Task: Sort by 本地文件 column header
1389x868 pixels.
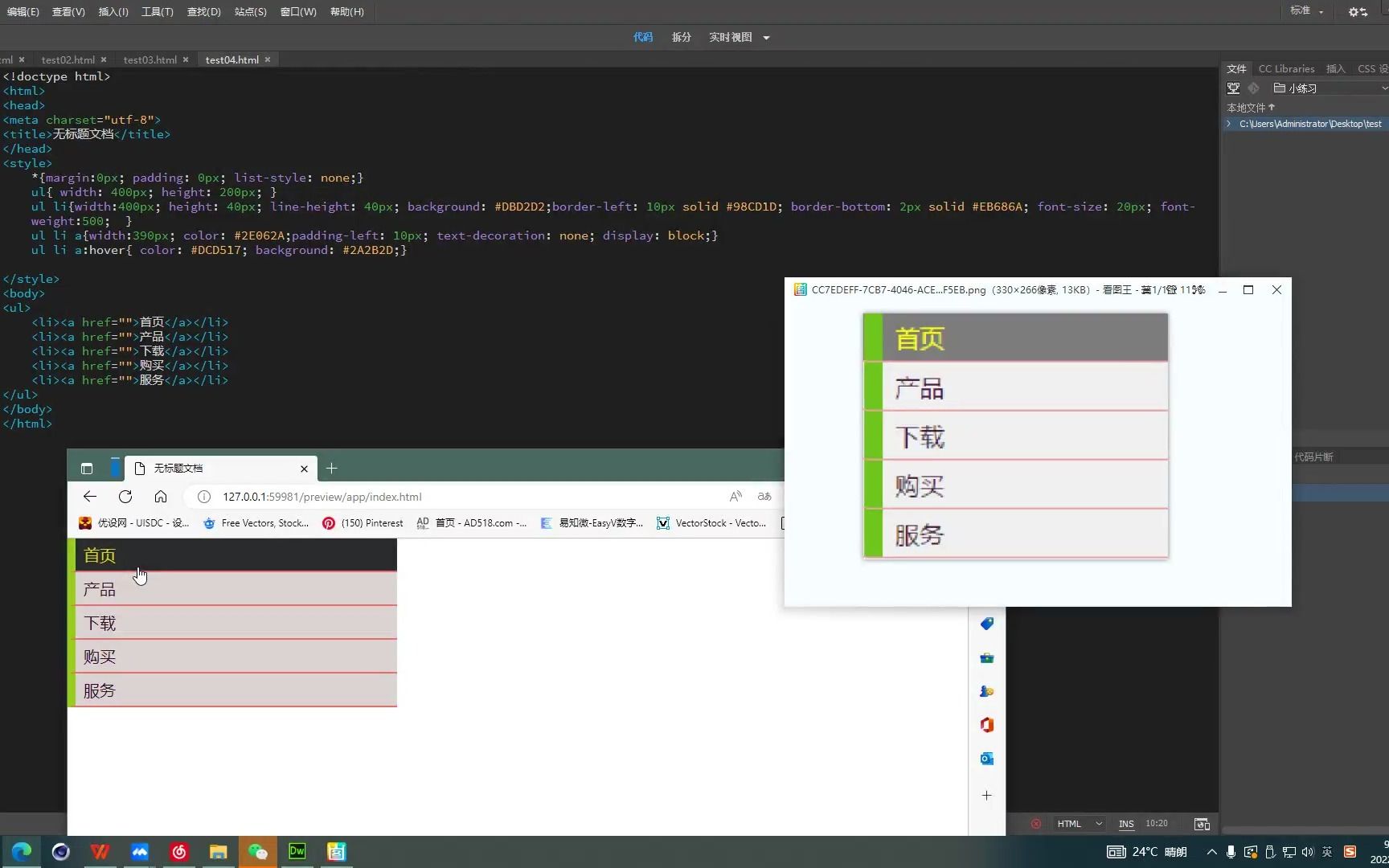Action: (1250, 108)
